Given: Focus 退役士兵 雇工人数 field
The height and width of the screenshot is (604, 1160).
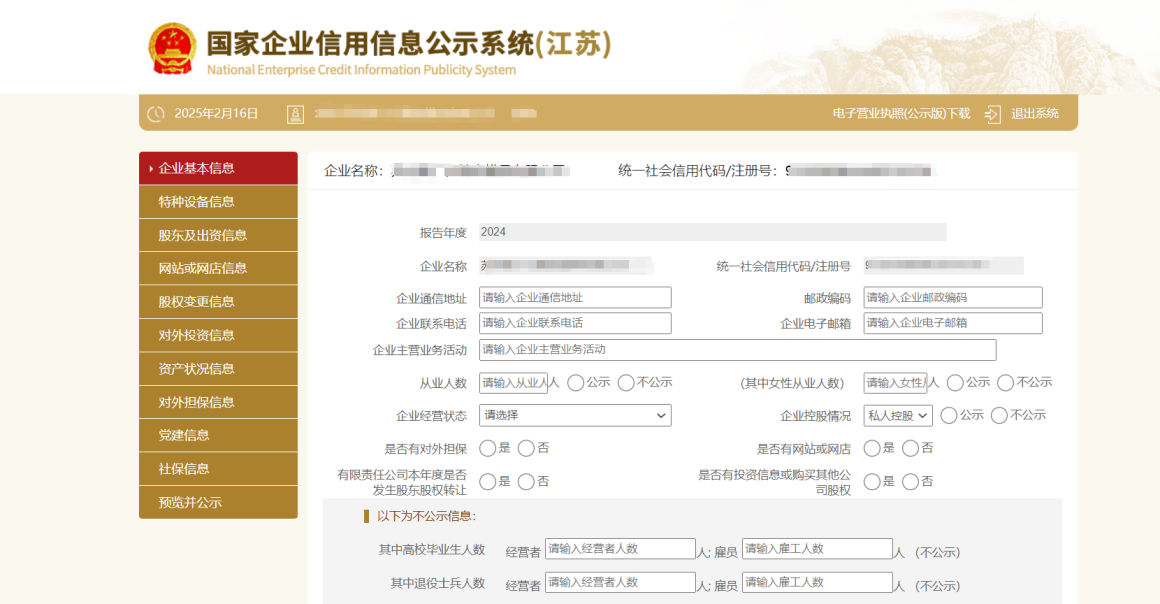Looking at the screenshot, I should click(817, 583).
